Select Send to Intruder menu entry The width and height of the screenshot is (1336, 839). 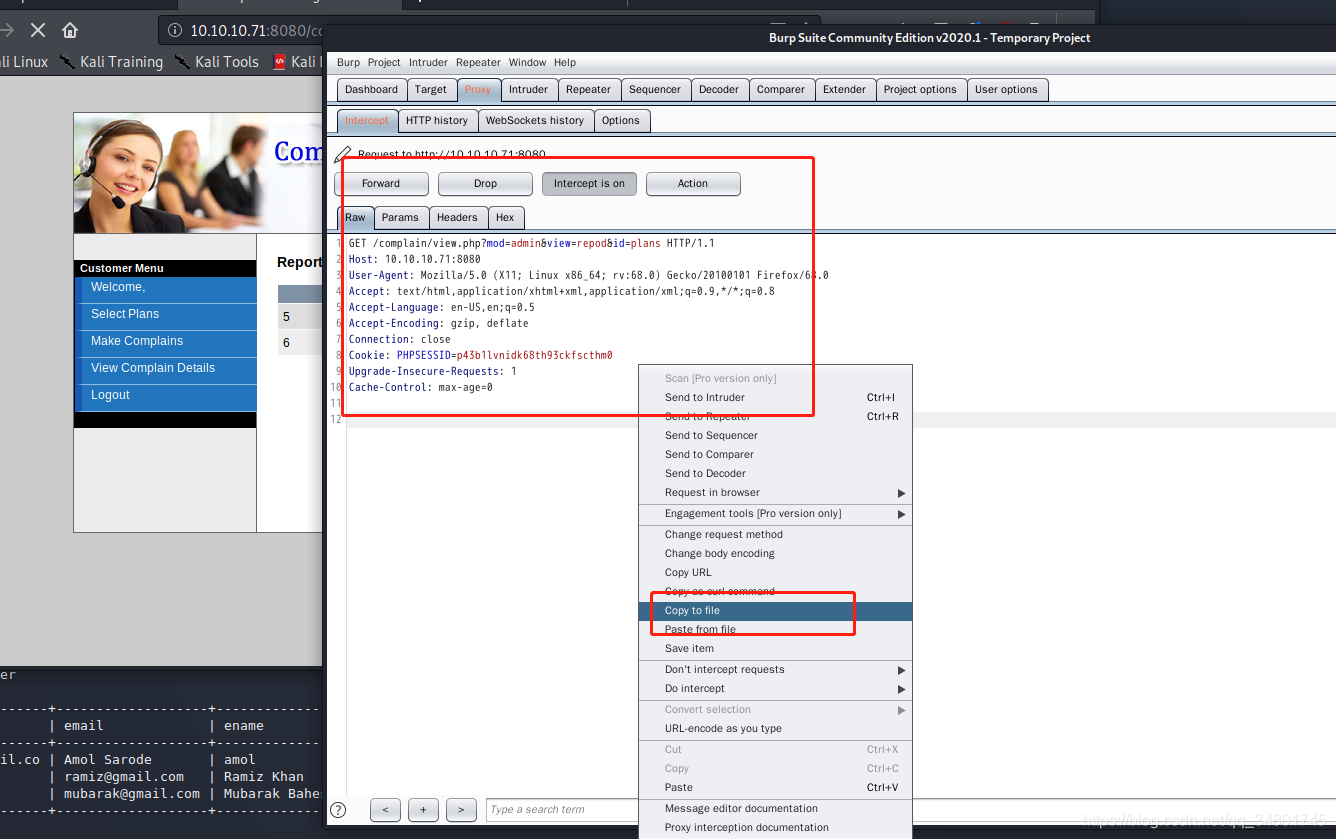pos(775,398)
